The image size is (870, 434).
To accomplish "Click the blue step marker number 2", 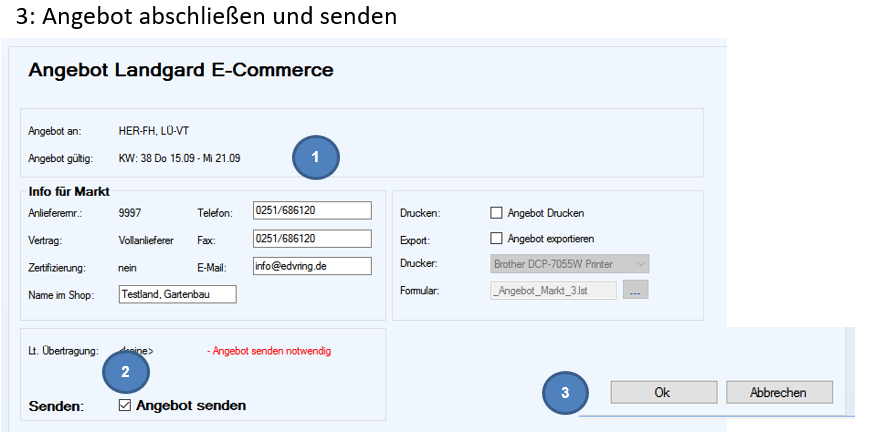I will [125, 372].
